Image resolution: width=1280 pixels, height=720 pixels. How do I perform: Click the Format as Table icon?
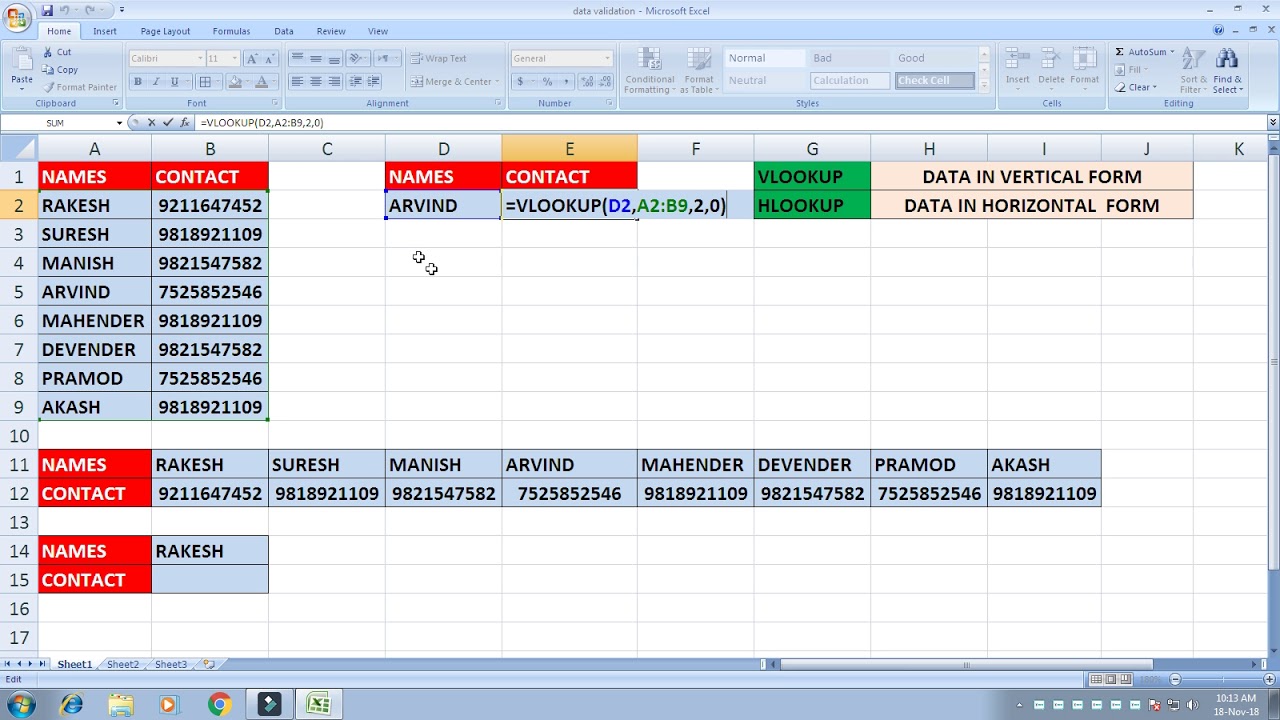699,60
